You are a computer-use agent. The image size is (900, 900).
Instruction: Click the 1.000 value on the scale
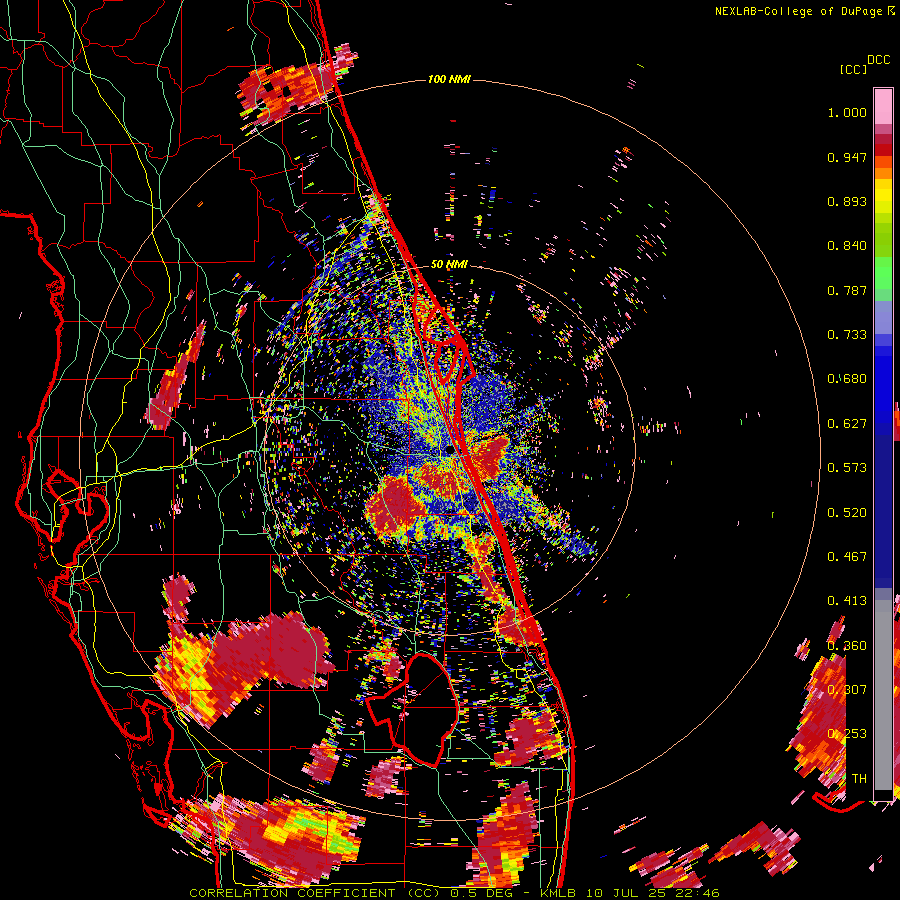coord(847,112)
